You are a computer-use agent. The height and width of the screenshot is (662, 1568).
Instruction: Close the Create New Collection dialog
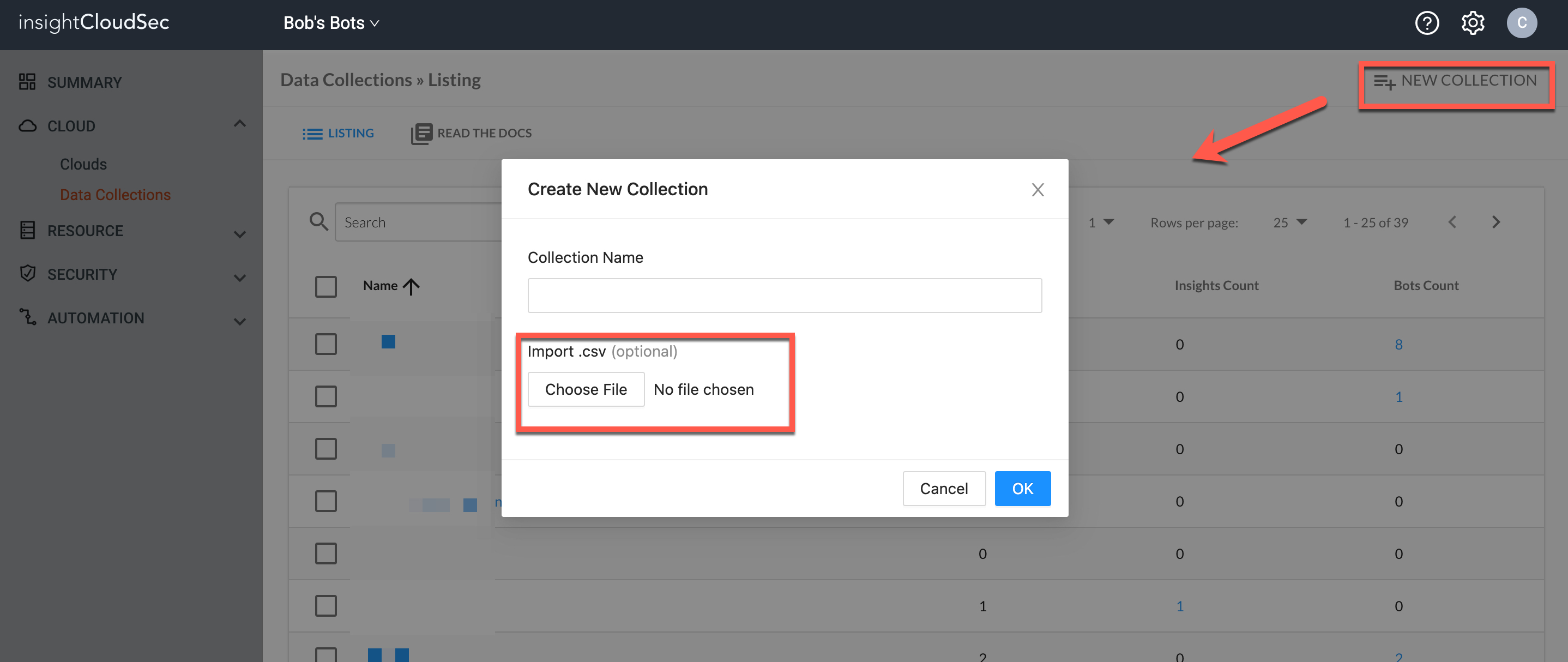click(1037, 190)
